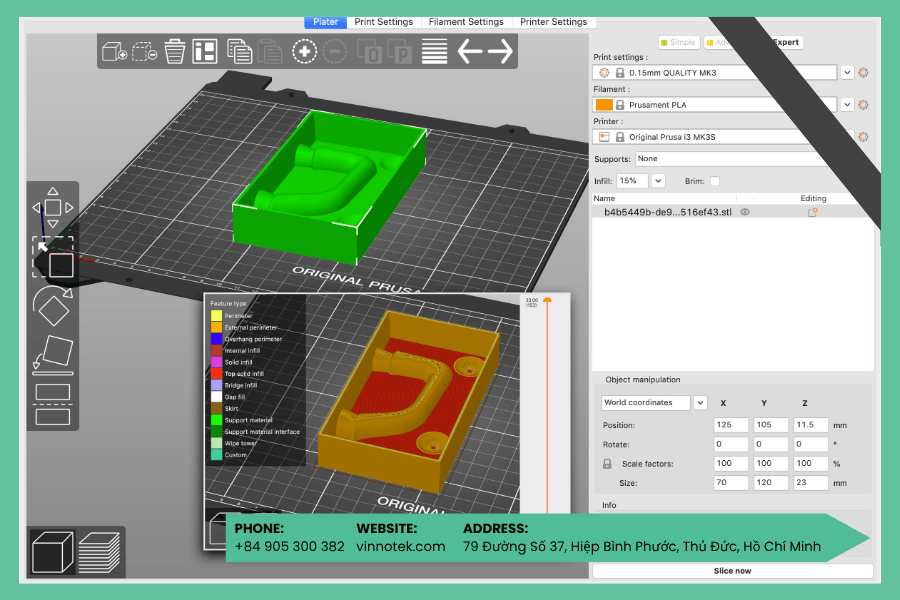Select the Cut tool in left toolbar
This screenshot has height=600, width=900.
tap(53, 405)
